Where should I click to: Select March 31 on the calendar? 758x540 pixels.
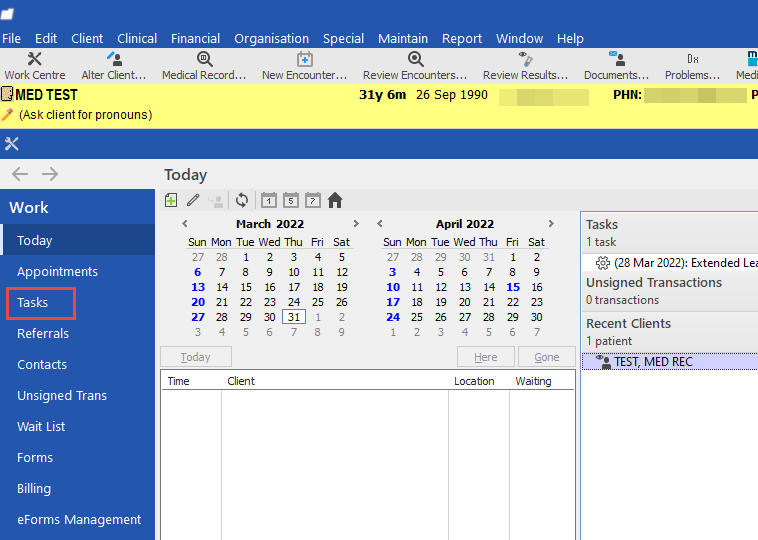tap(293, 317)
